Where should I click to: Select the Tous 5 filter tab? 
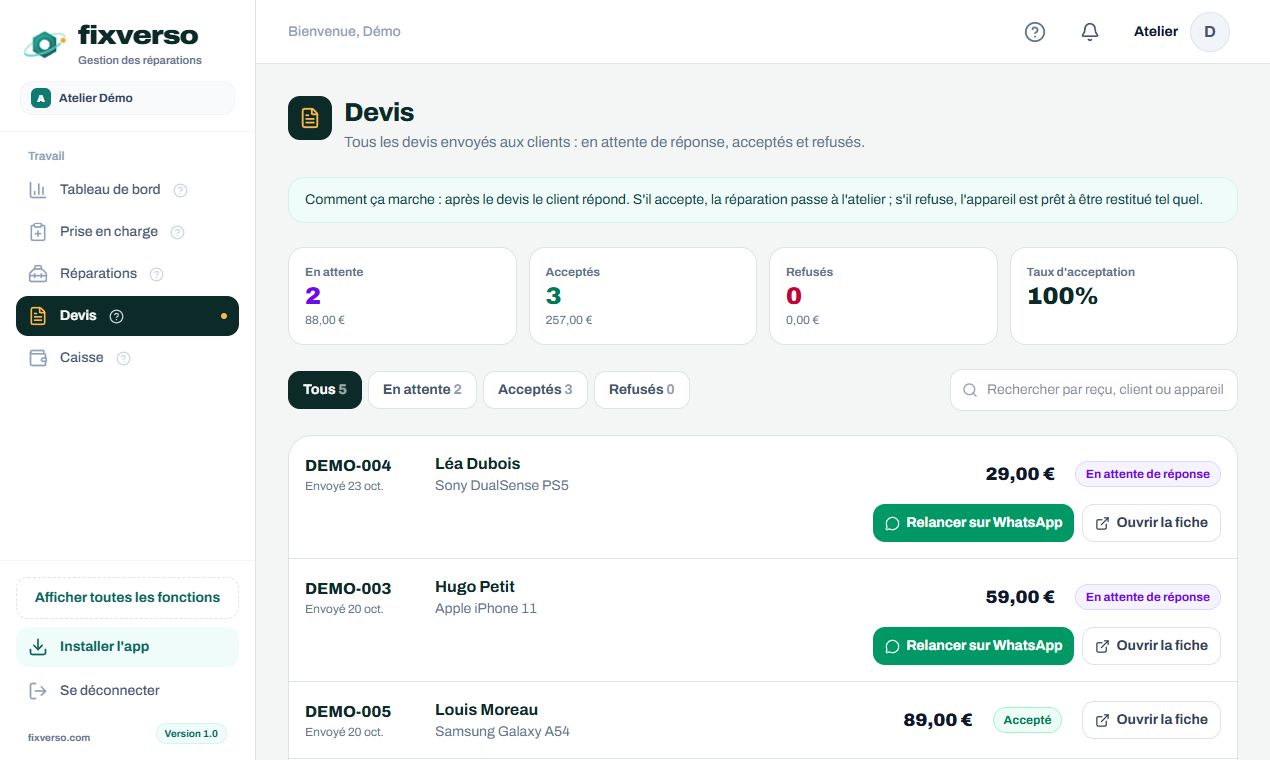click(x=325, y=390)
